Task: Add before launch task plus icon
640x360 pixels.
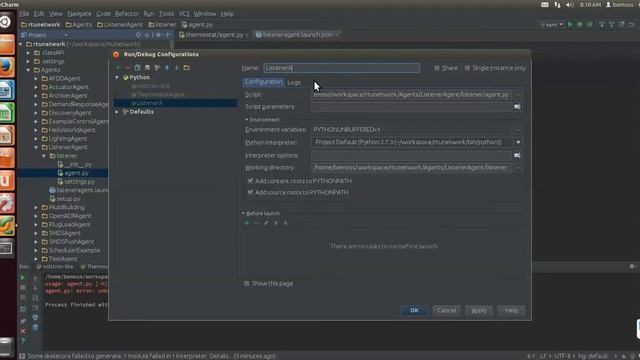Action: 247,223
